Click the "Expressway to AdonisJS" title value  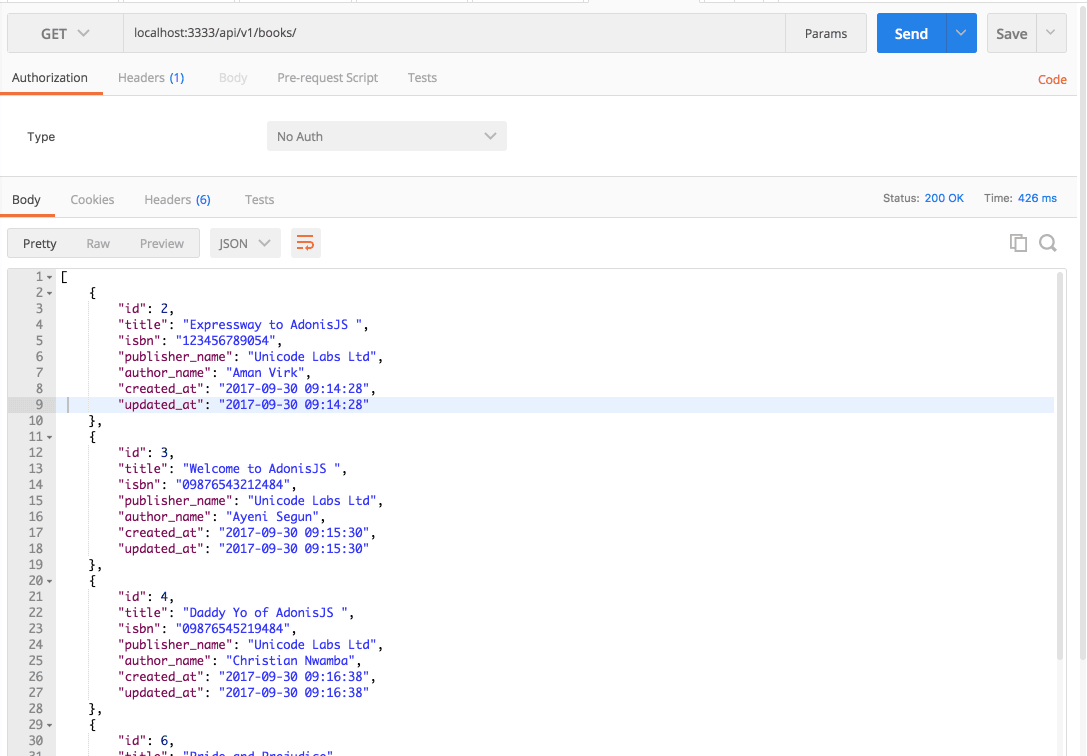point(272,325)
